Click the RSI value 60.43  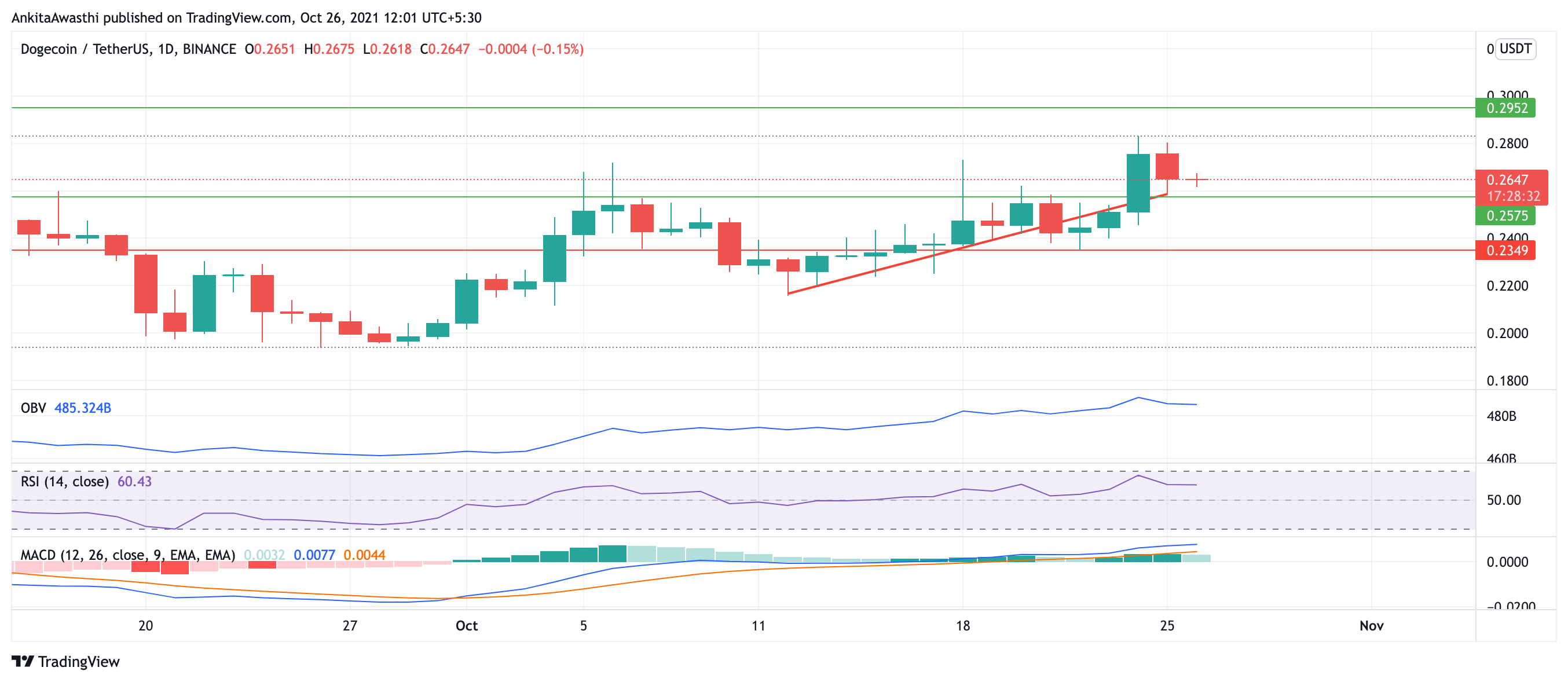tap(134, 482)
